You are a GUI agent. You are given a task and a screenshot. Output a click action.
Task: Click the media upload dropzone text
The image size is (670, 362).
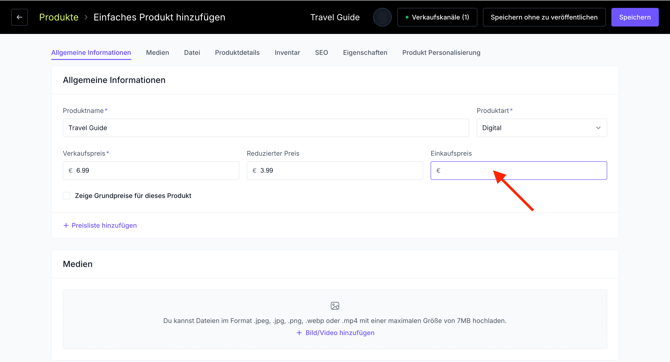[x=335, y=321]
